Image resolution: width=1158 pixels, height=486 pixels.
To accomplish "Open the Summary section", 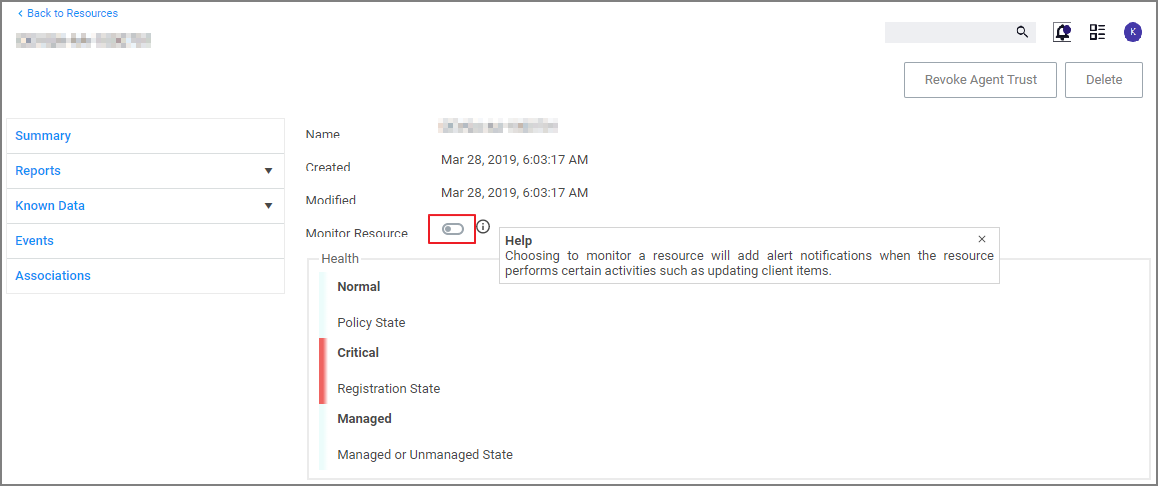I will (x=145, y=136).
